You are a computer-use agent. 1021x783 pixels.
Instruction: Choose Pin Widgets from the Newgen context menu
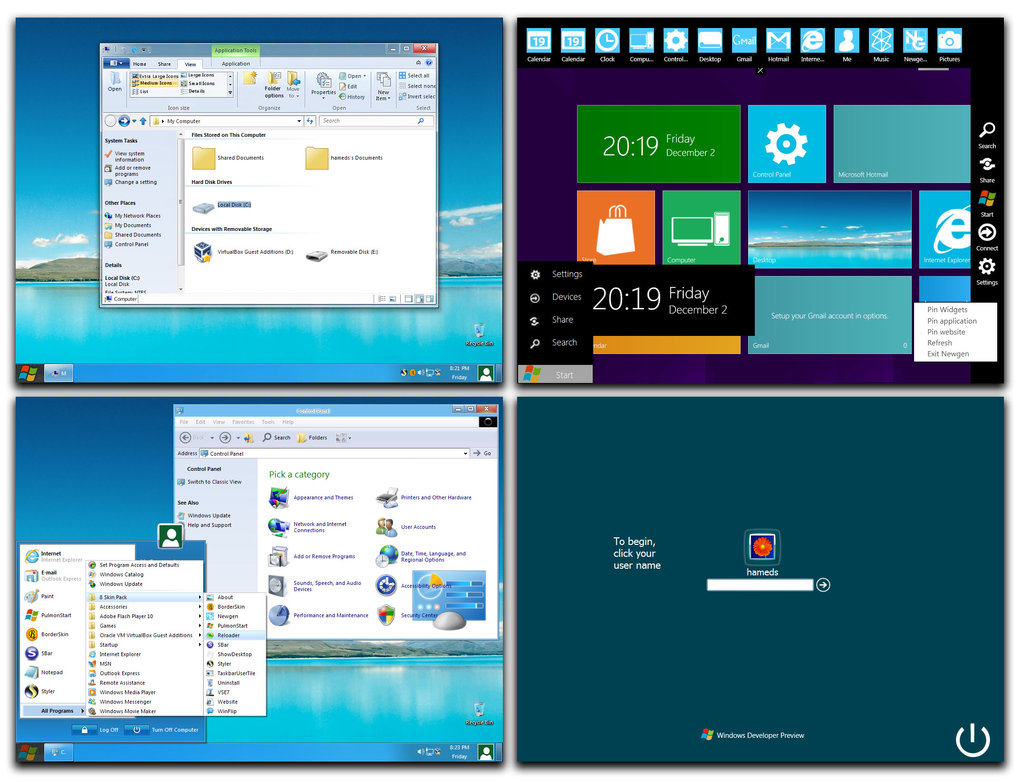[947, 309]
